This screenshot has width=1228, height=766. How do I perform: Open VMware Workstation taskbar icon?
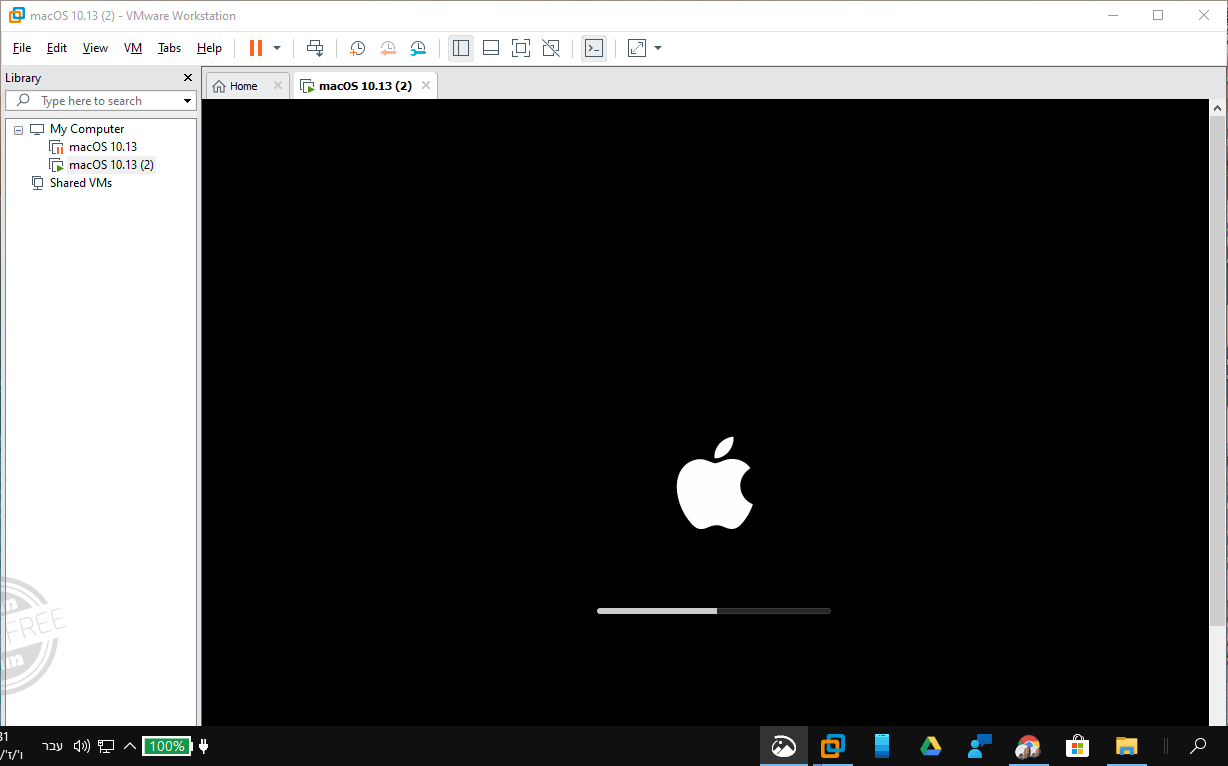[832, 746]
